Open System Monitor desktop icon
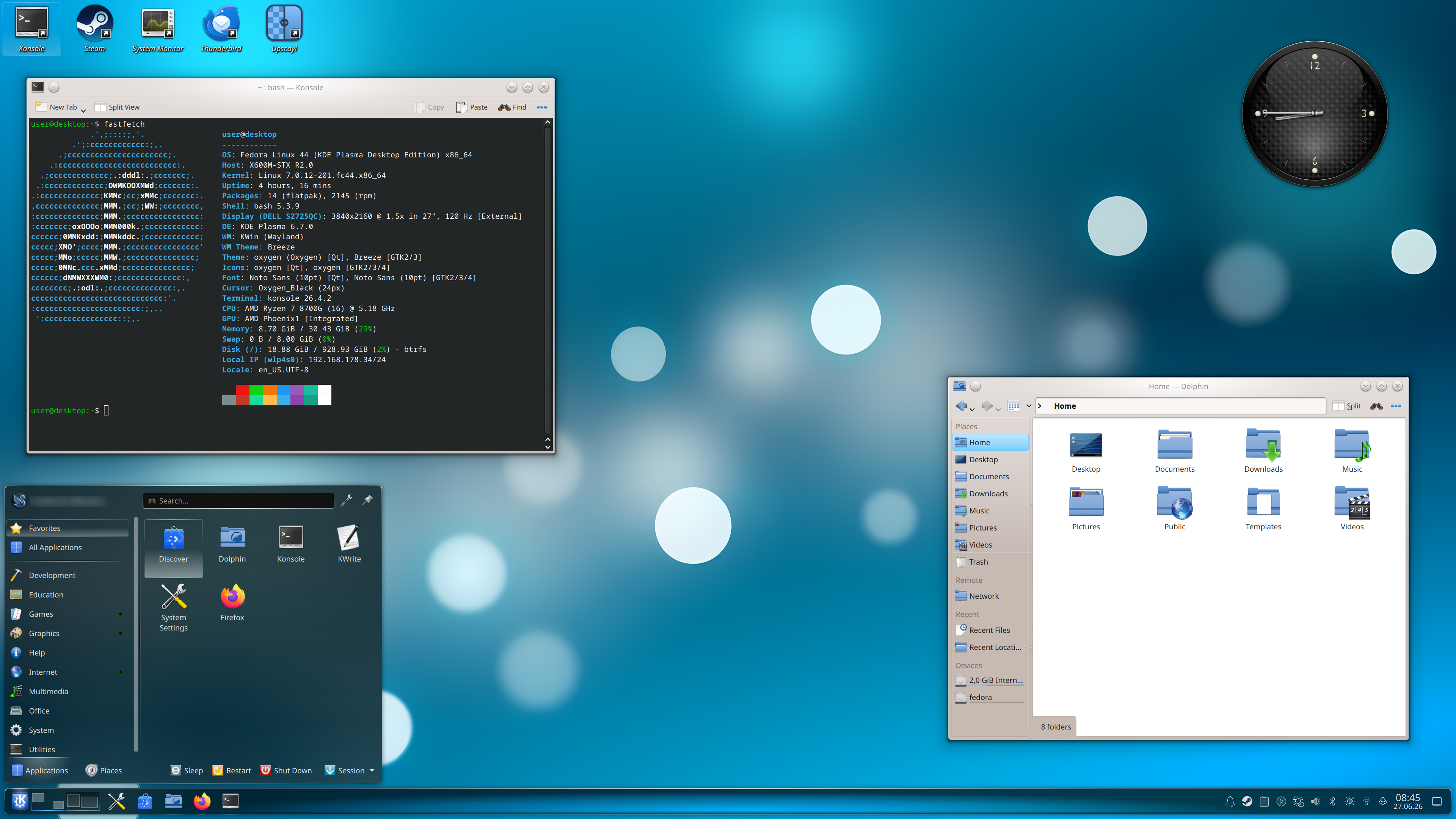The image size is (1456, 819). (158, 30)
